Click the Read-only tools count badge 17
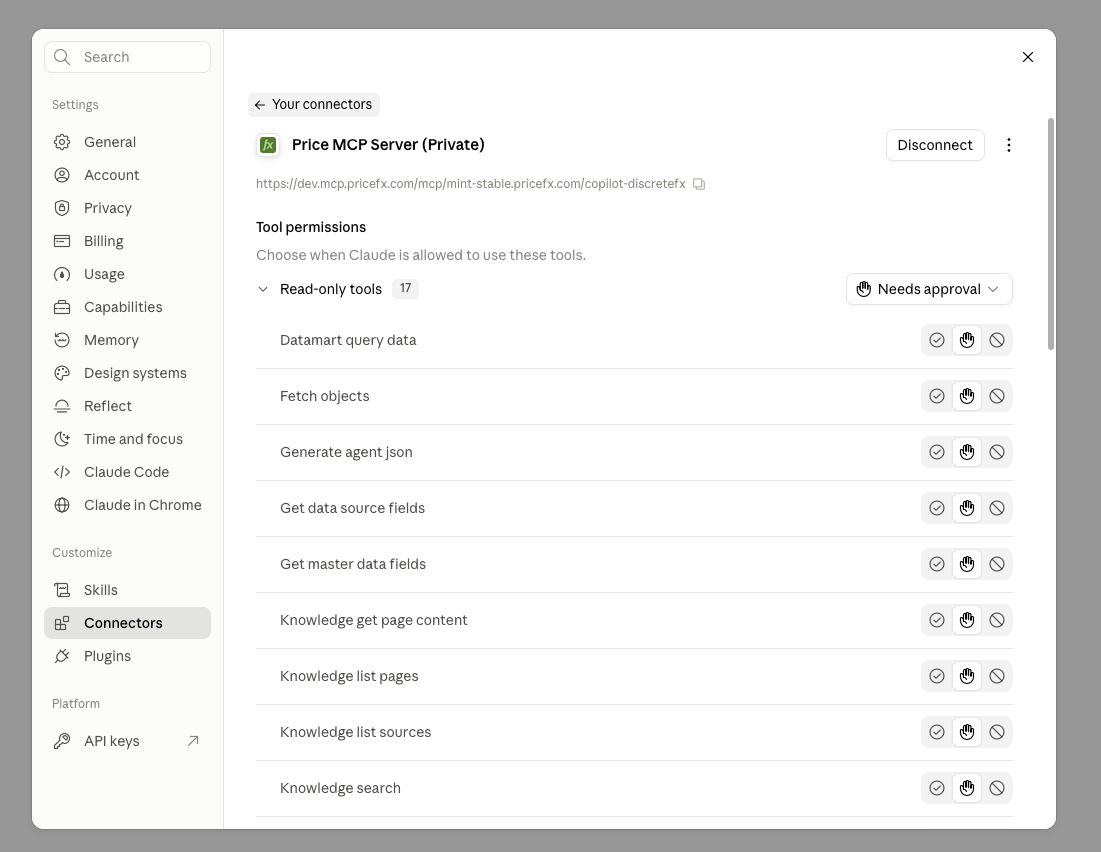This screenshot has height=852, width=1101. [405, 289]
